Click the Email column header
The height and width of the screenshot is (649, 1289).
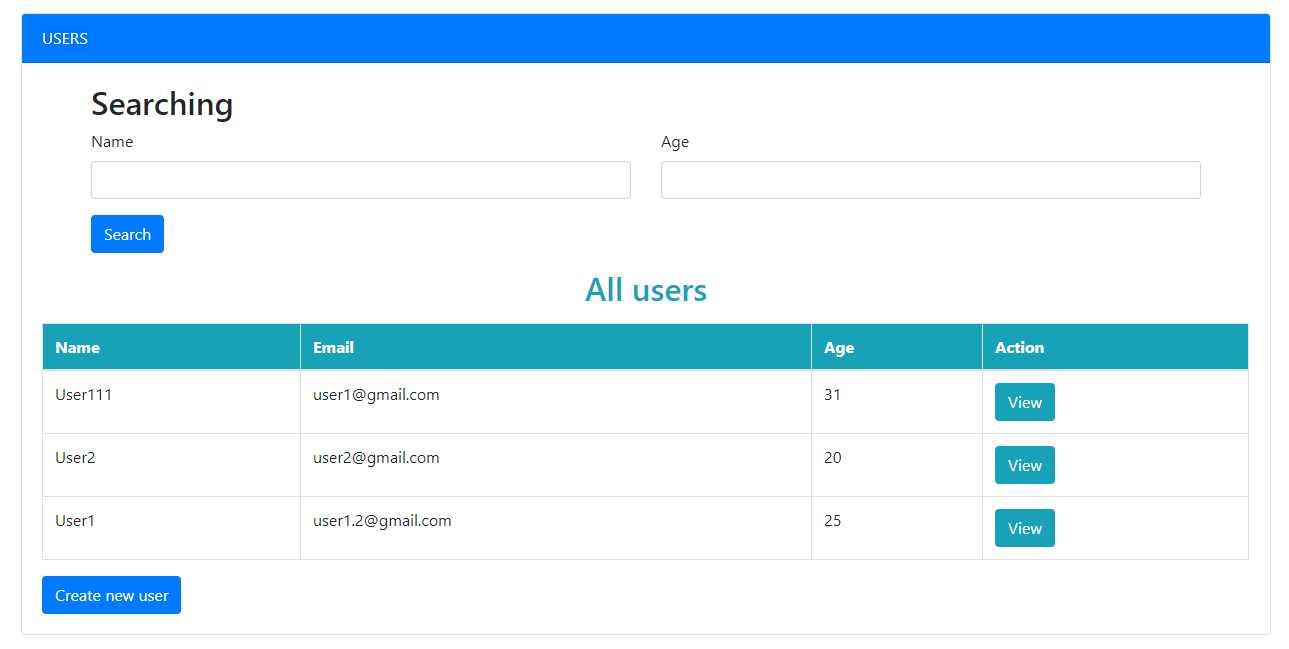(x=333, y=348)
